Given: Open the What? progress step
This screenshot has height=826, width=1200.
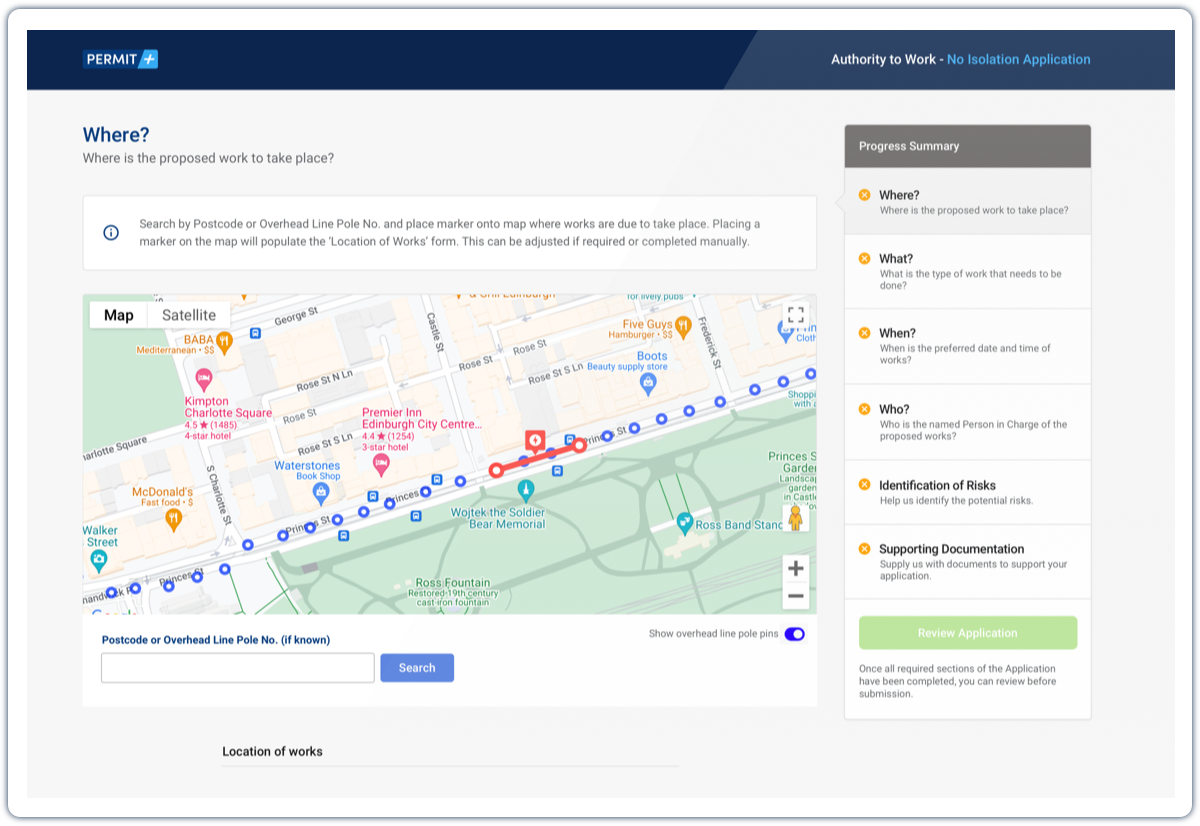Looking at the screenshot, I should click(967, 272).
